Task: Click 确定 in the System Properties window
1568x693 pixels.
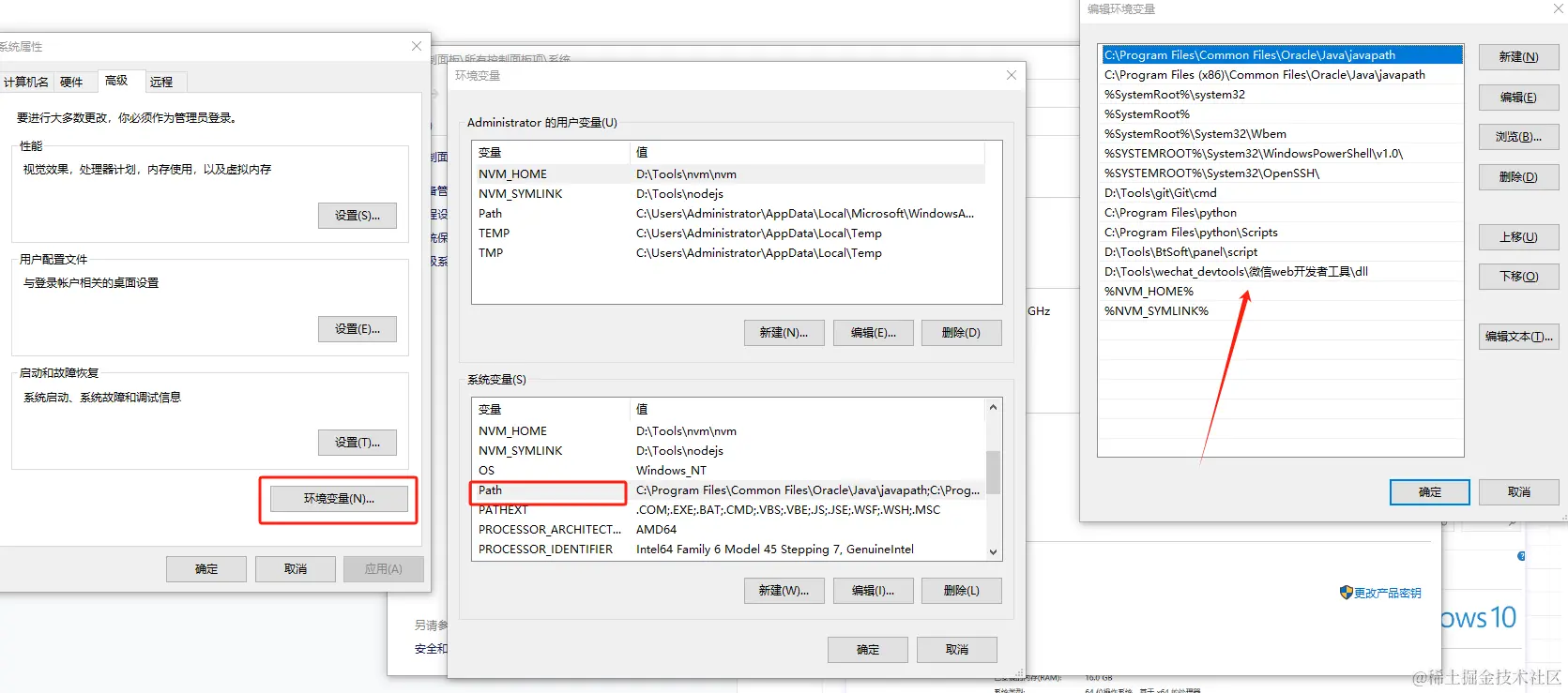Action: click(x=206, y=569)
